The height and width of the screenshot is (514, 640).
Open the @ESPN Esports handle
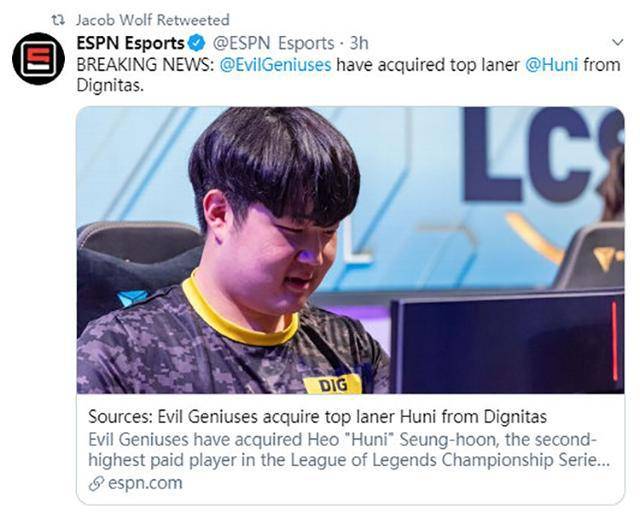click(x=273, y=43)
